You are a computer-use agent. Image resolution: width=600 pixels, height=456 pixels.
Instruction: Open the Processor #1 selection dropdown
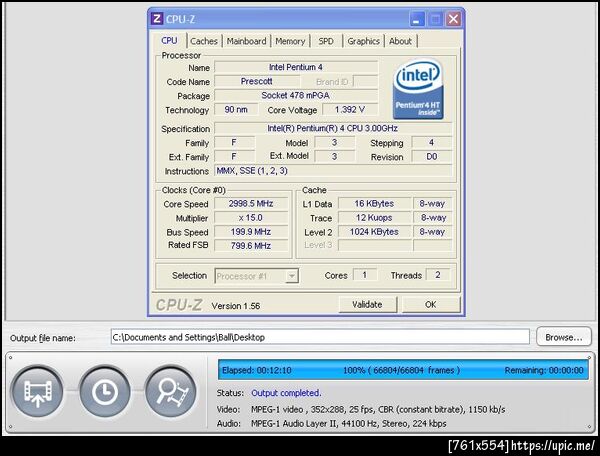click(x=256, y=276)
